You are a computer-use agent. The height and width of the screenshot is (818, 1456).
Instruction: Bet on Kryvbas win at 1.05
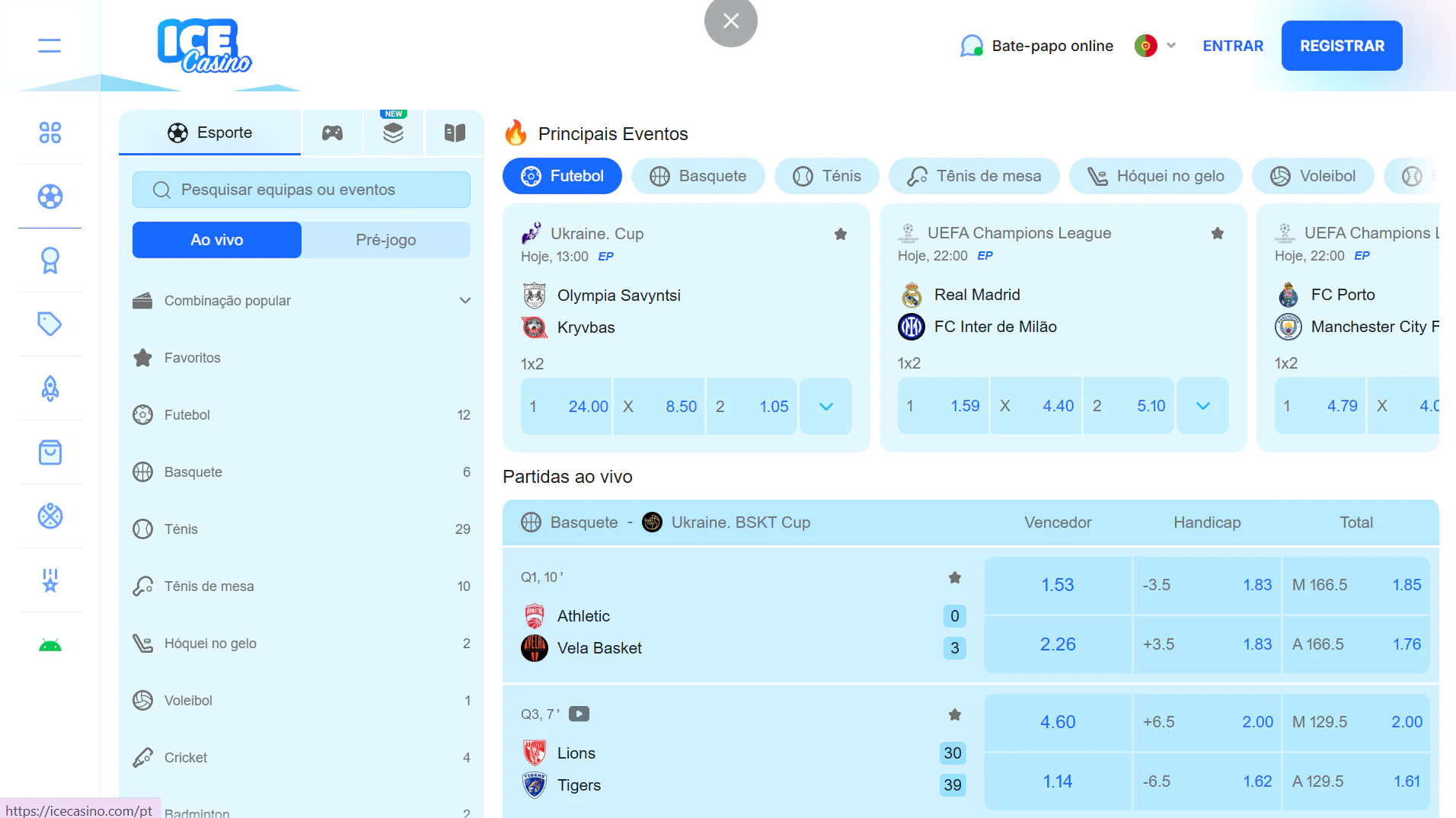[x=752, y=407]
